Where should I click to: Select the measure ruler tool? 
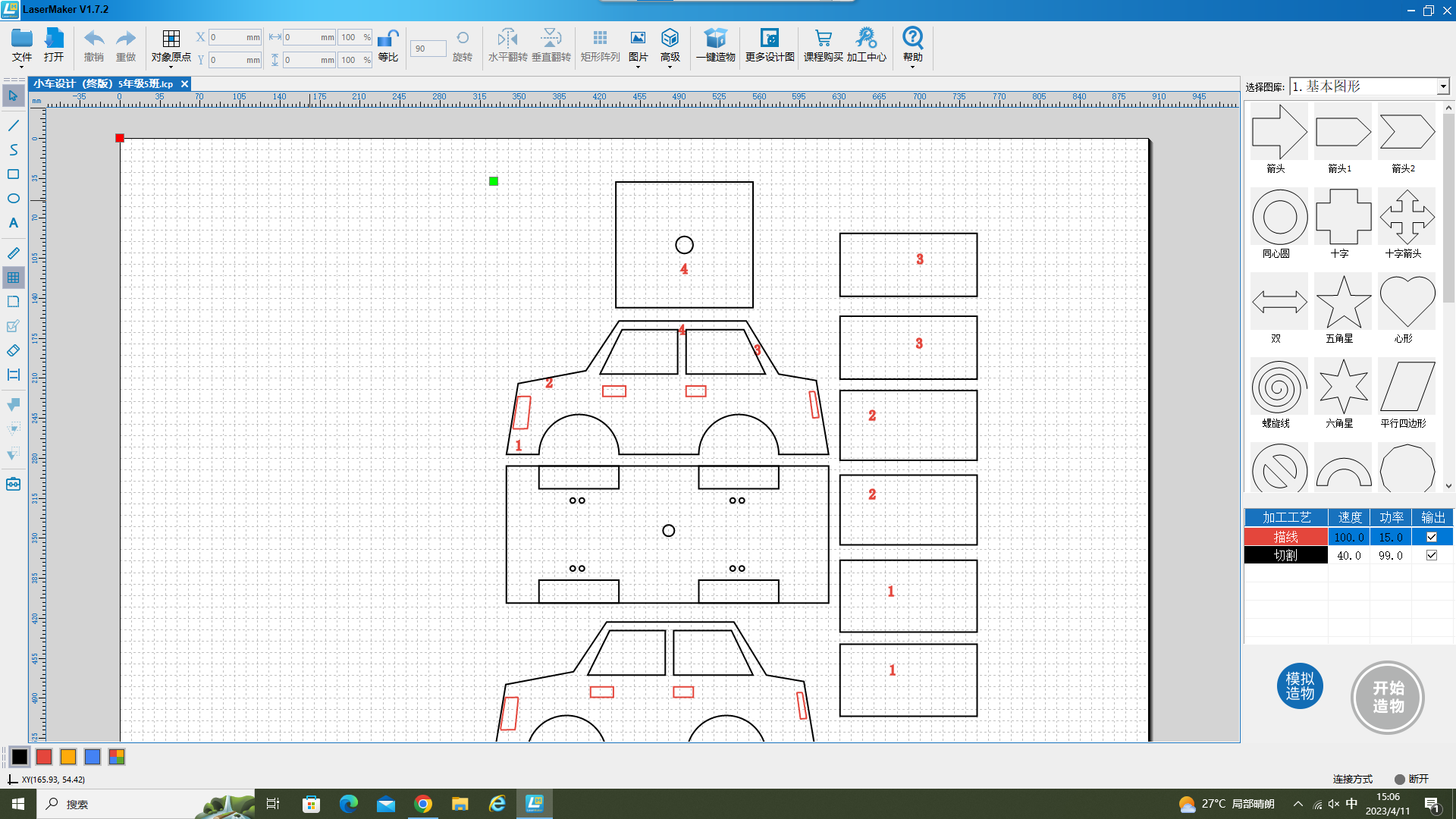click(13, 253)
